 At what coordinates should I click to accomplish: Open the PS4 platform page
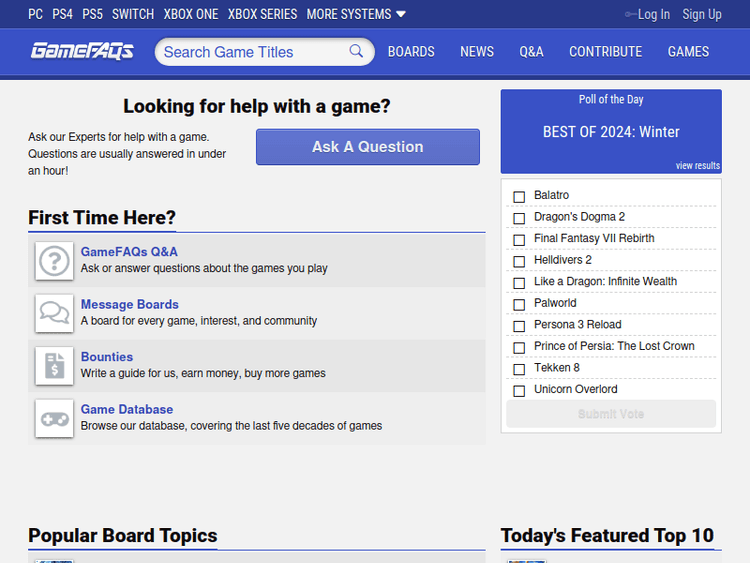[63, 14]
